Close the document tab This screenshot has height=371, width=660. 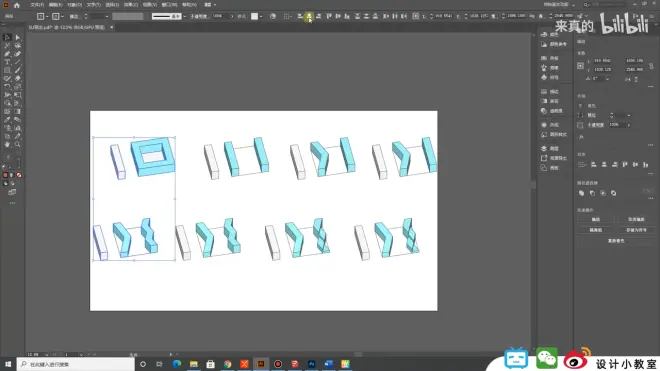112,27
